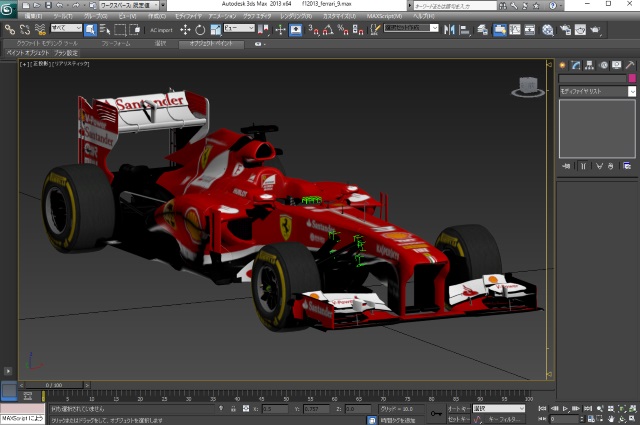This screenshot has width=640, height=425.
Task: Open the 編集 (Edit) menu
Action: [33, 16]
